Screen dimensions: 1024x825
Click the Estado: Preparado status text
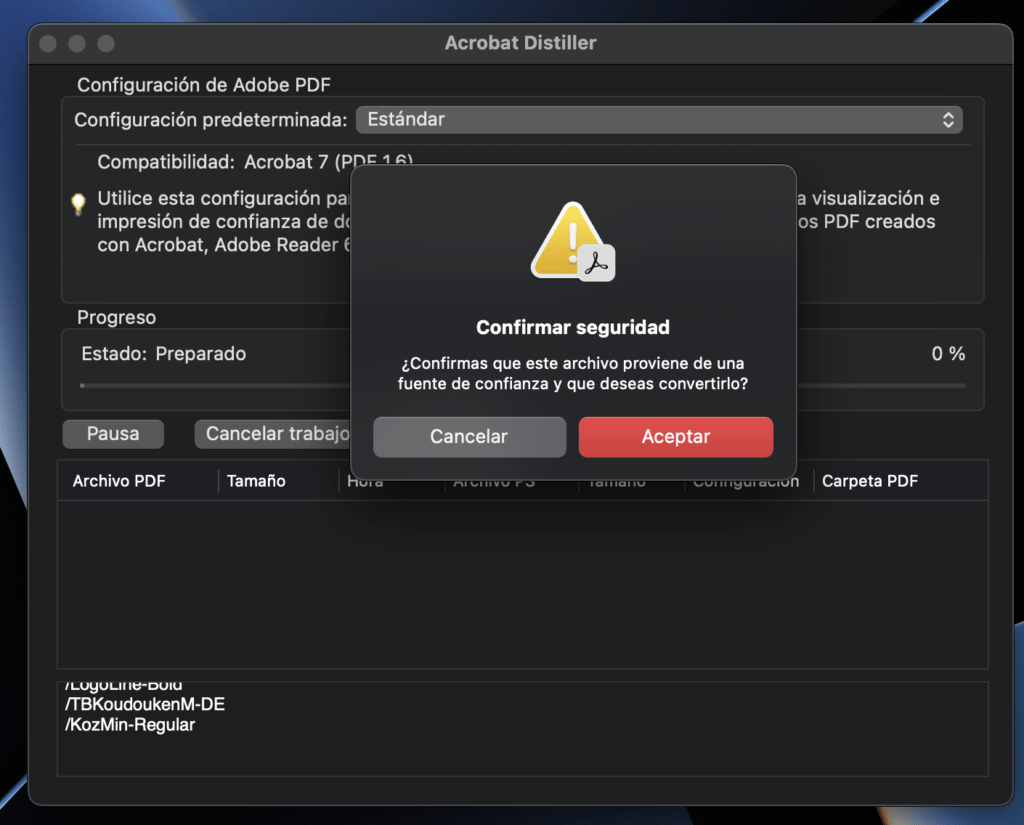click(163, 353)
